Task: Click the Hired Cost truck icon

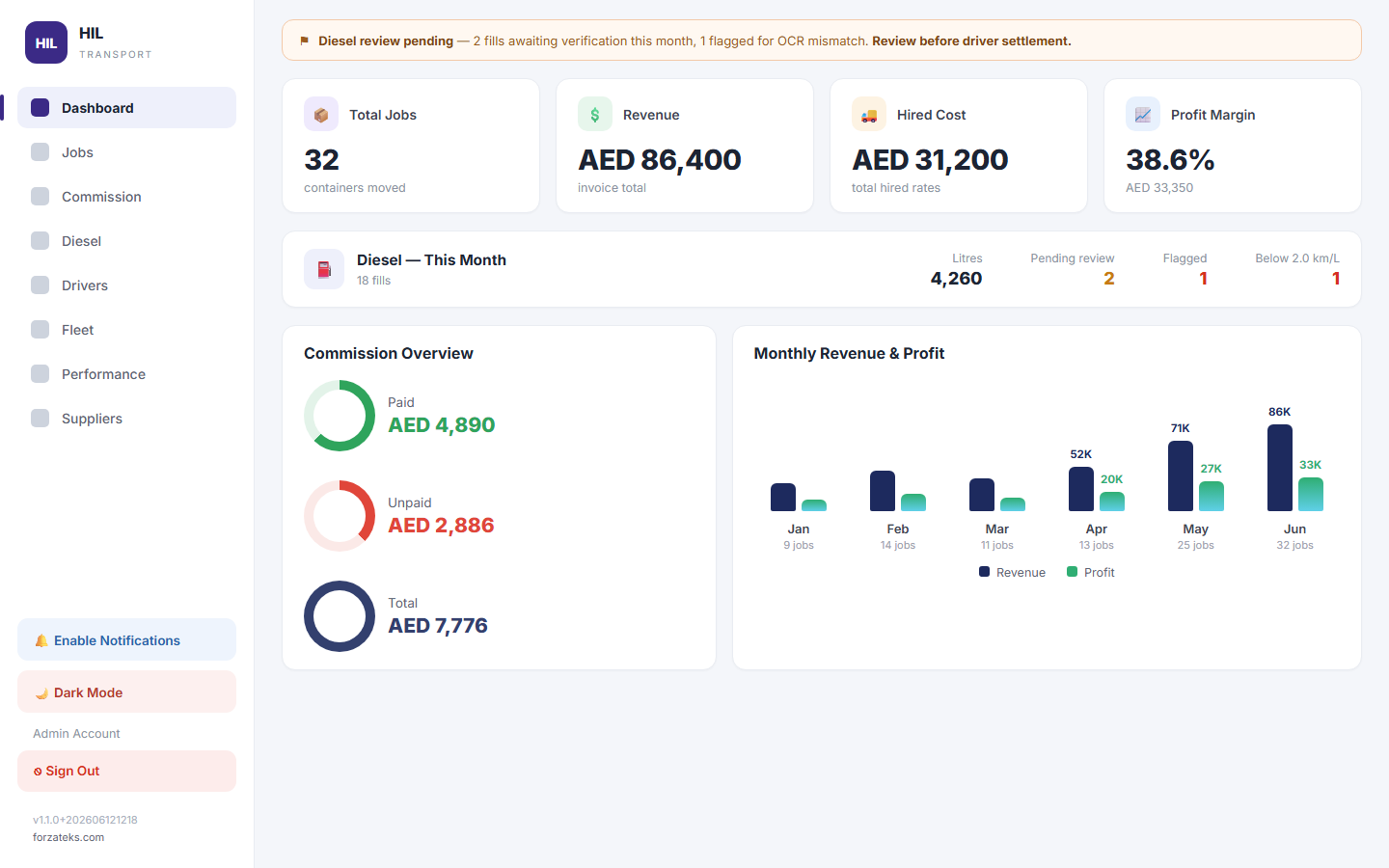Action: click(x=869, y=114)
